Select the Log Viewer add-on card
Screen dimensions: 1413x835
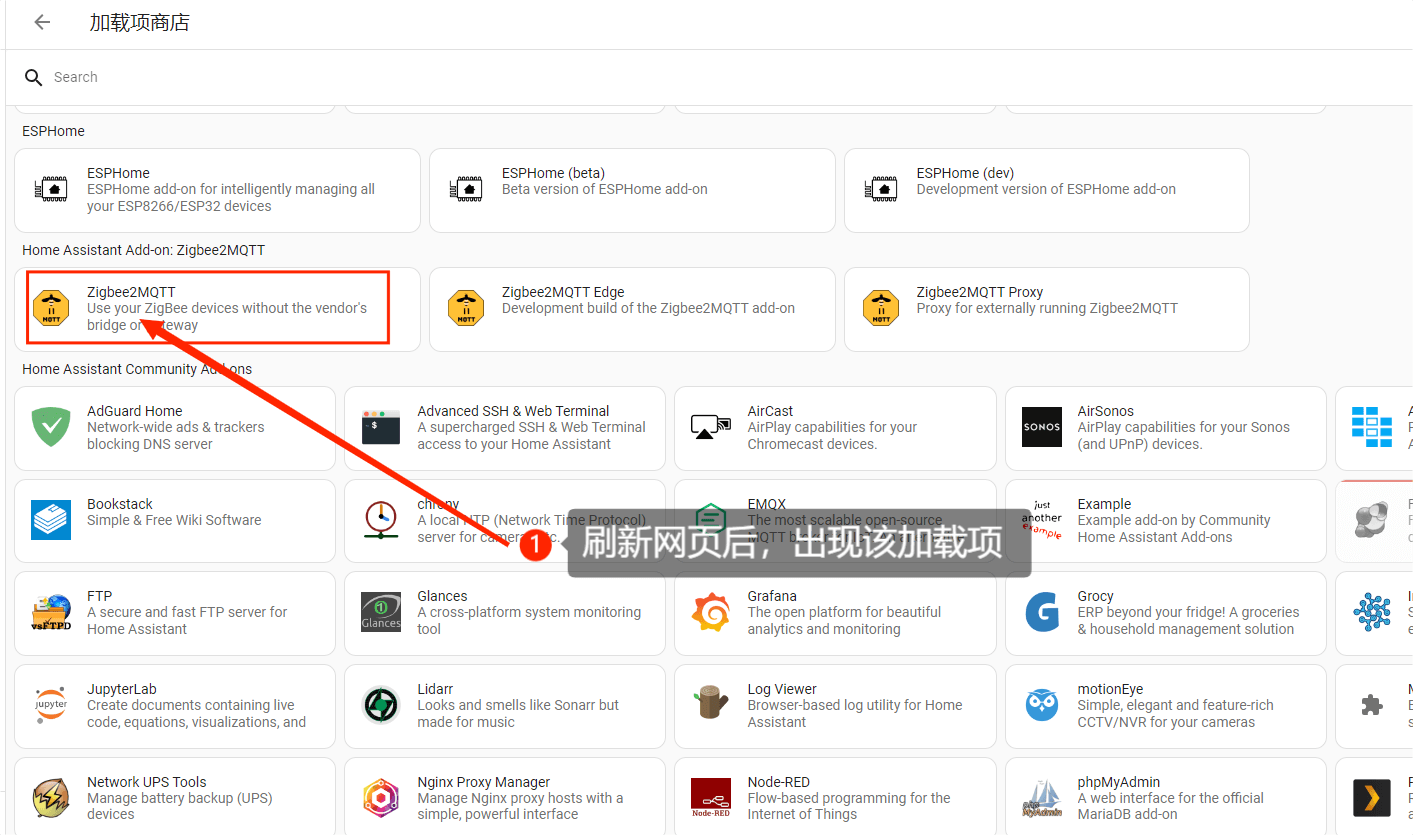tap(835, 706)
